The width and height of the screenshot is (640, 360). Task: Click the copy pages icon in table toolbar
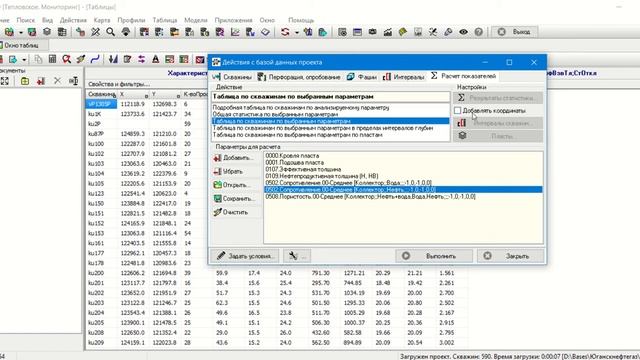click(x=38, y=59)
